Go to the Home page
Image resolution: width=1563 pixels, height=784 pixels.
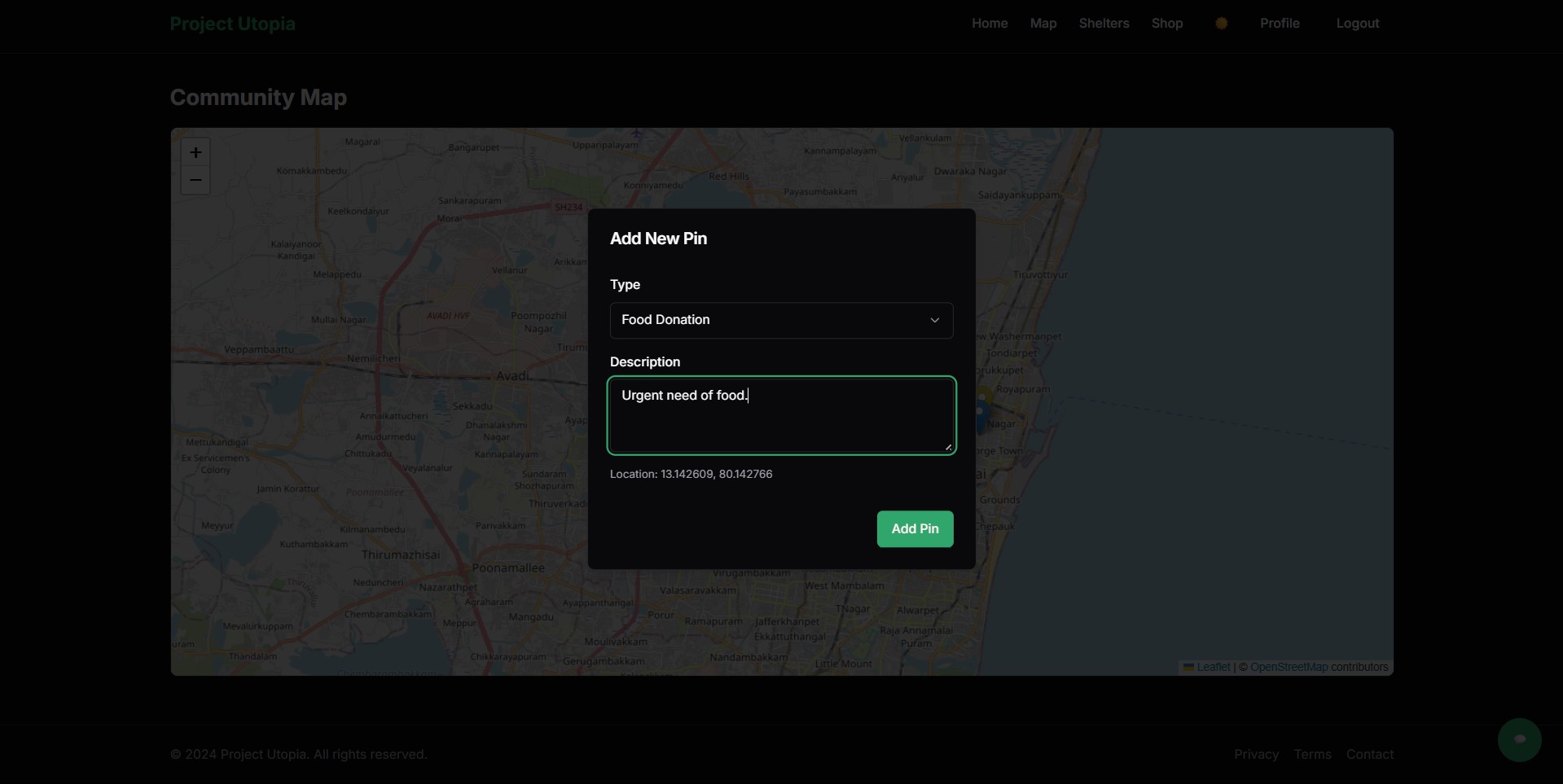click(x=990, y=24)
